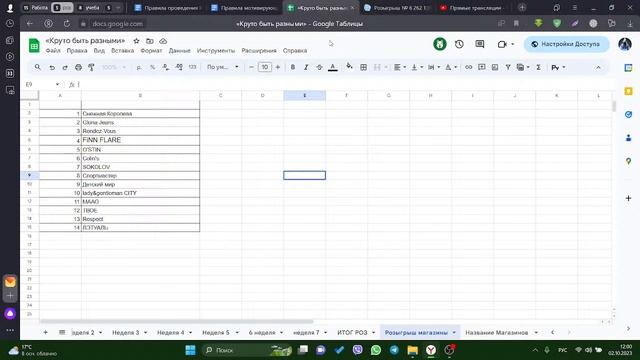Decrease decimal places
Screen dimensions: 640x360
165,67
